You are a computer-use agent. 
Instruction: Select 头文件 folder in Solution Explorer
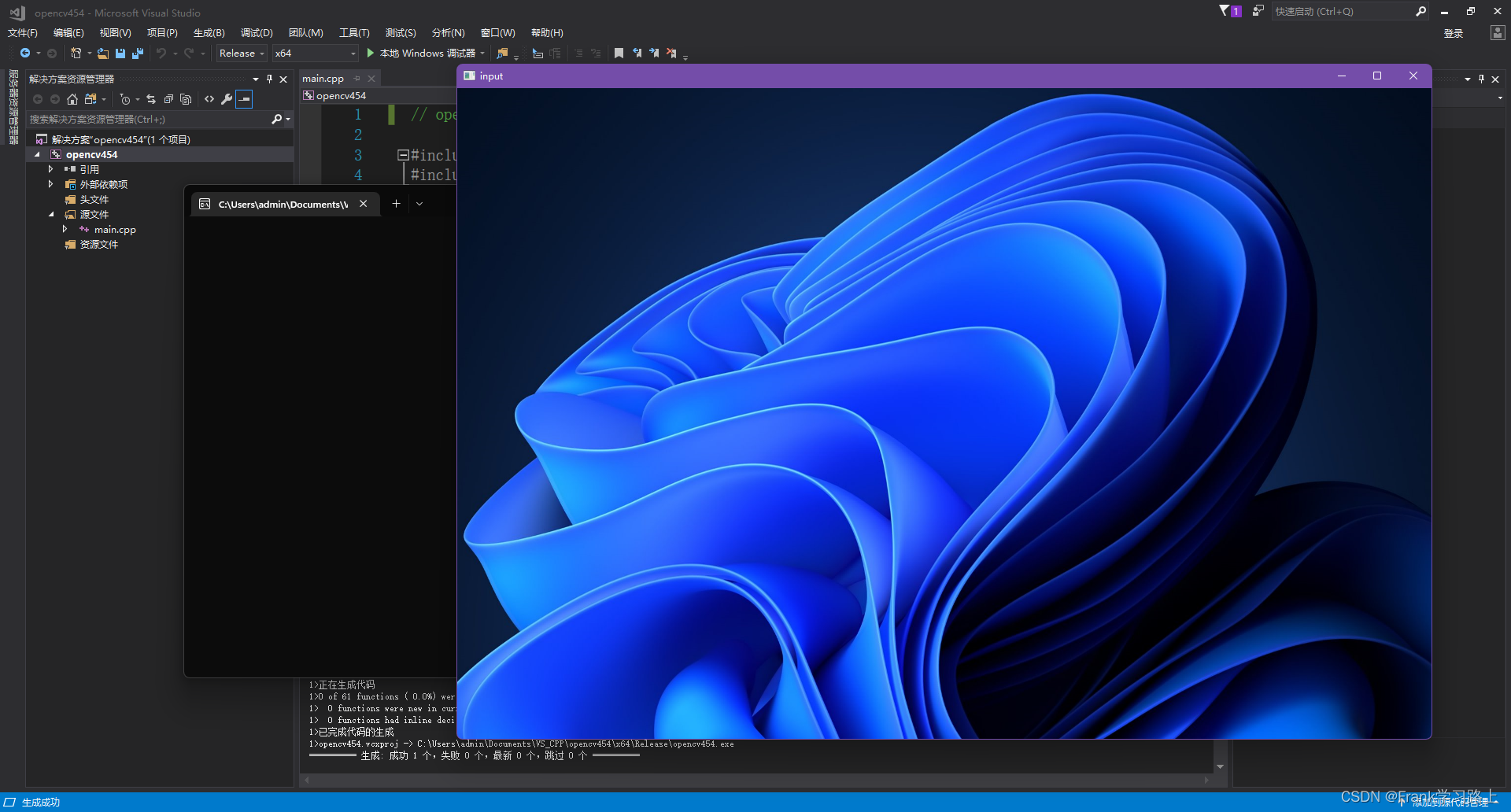pos(94,200)
